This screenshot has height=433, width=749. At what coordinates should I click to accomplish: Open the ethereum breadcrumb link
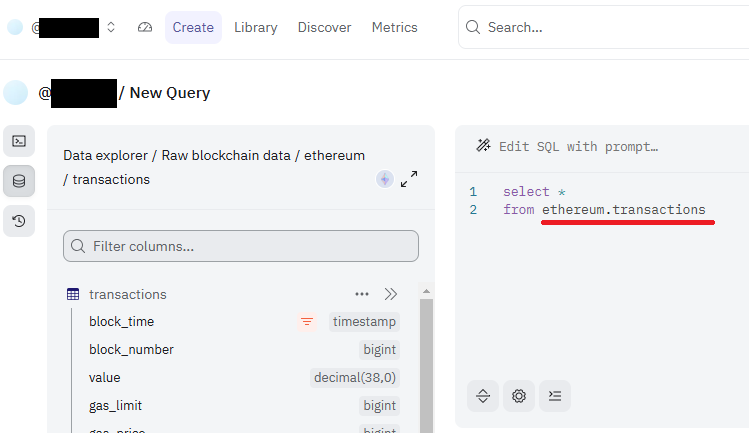(x=334, y=155)
